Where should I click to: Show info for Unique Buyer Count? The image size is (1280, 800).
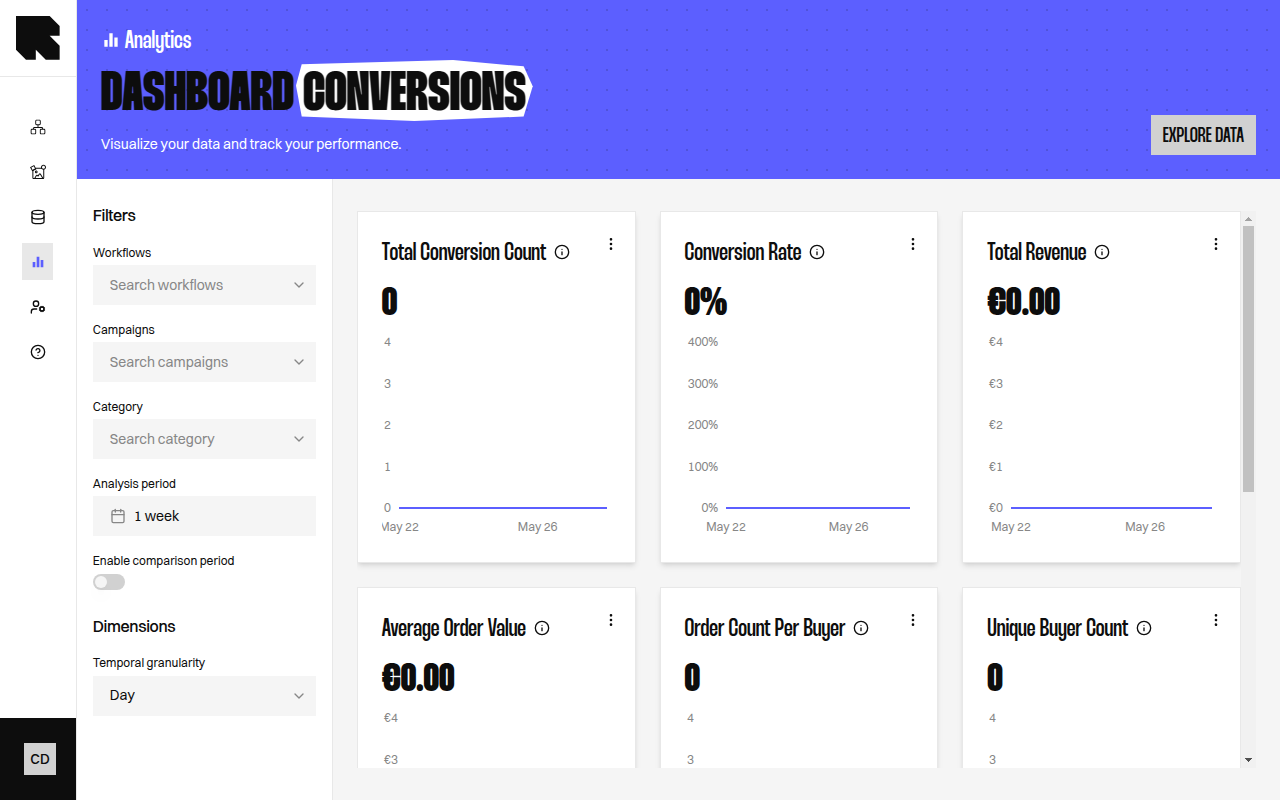(1144, 628)
